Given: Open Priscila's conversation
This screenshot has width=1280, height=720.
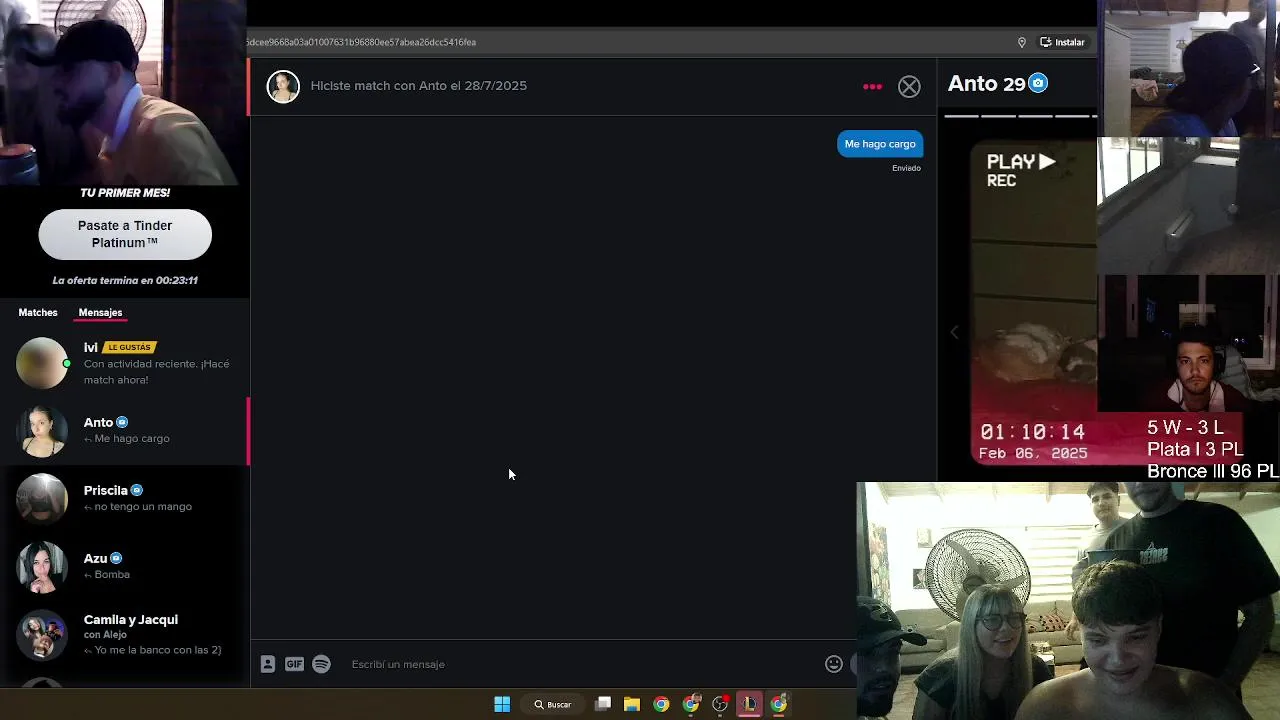Looking at the screenshot, I should pyautogui.click(x=125, y=498).
